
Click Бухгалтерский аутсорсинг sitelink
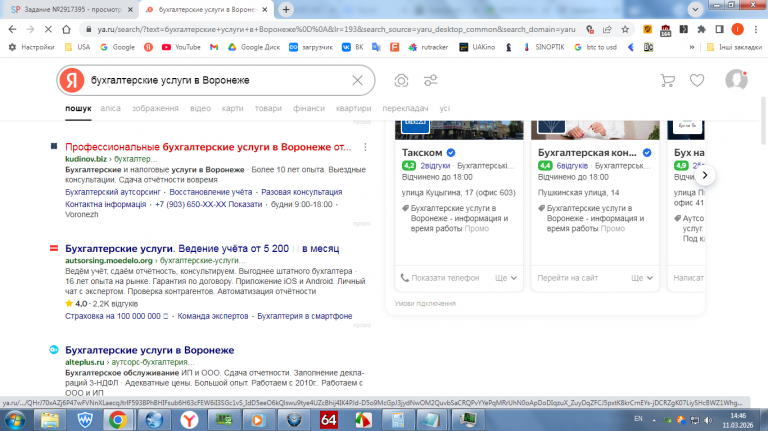pyautogui.click(x=113, y=192)
